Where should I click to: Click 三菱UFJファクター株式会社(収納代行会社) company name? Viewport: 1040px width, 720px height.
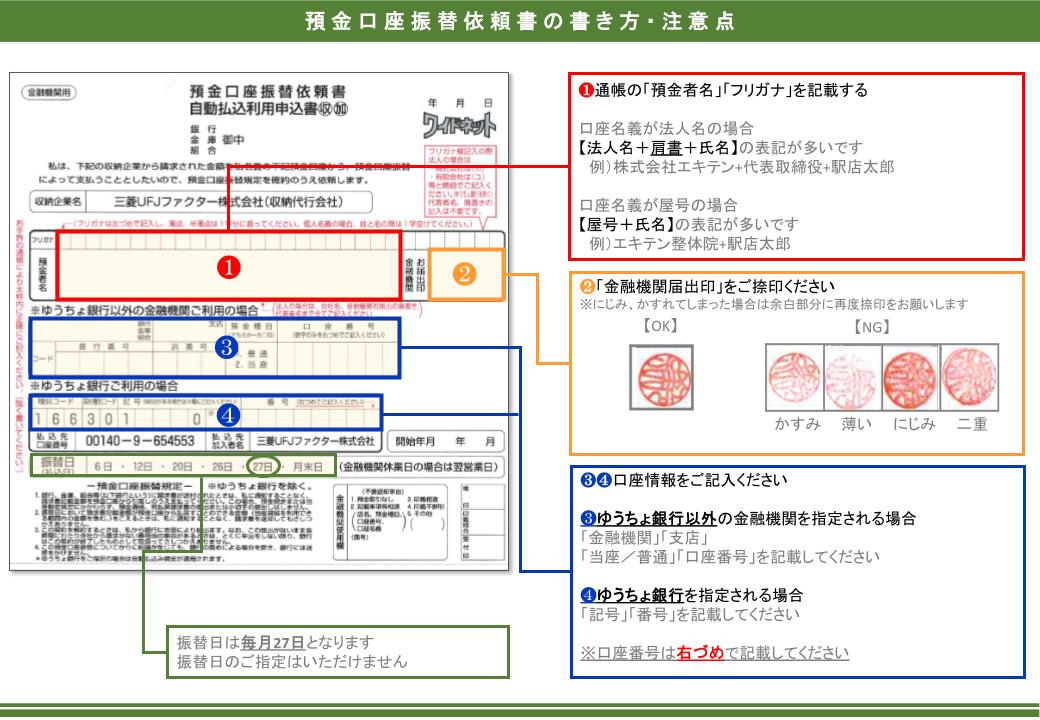click(x=228, y=202)
